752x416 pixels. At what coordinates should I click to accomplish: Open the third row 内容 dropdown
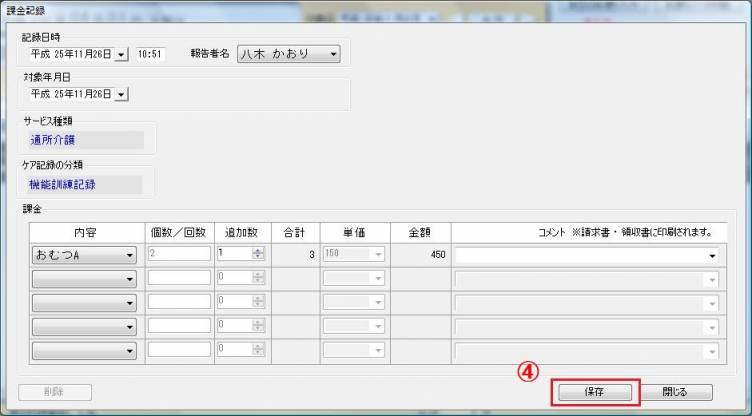tap(130, 302)
